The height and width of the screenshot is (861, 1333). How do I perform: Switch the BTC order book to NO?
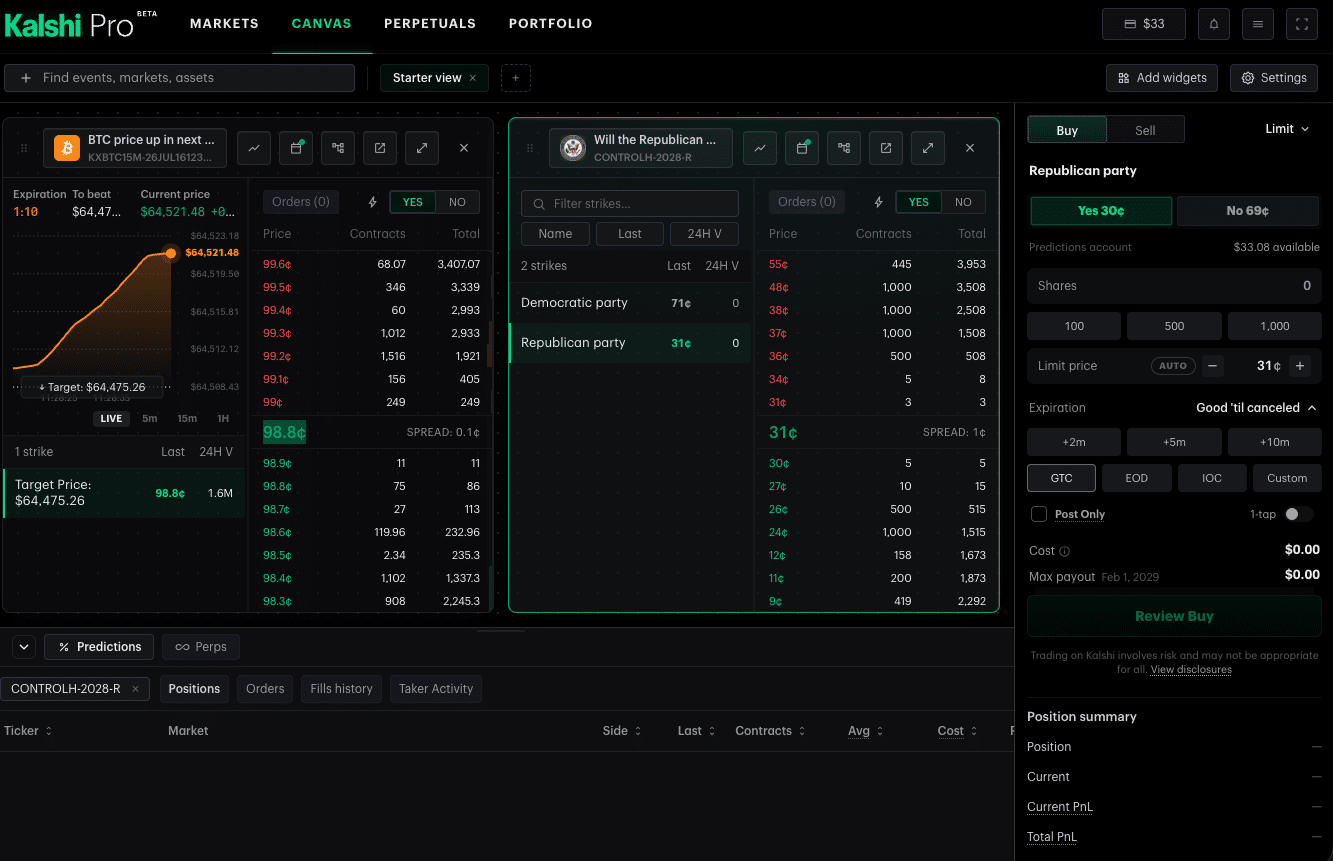[x=457, y=202]
